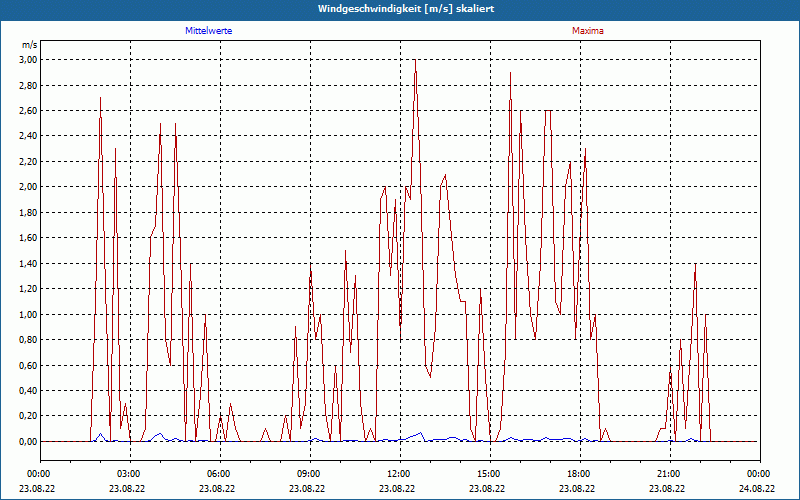Click the 0,60 y-axis value

click(x=29, y=365)
